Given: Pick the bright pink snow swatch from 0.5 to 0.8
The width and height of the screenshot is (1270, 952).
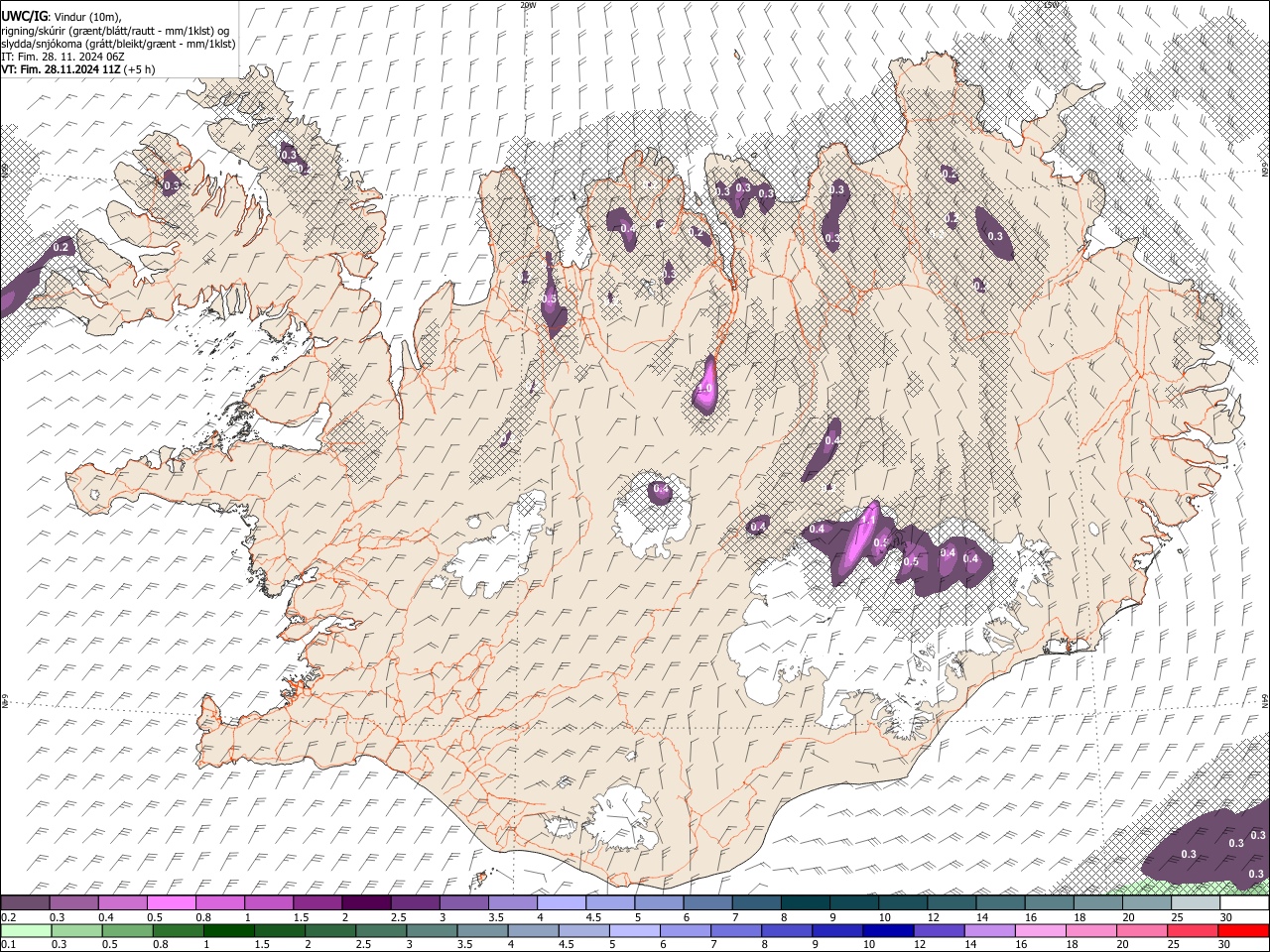Looking at the screenshot, I should 171,903.
